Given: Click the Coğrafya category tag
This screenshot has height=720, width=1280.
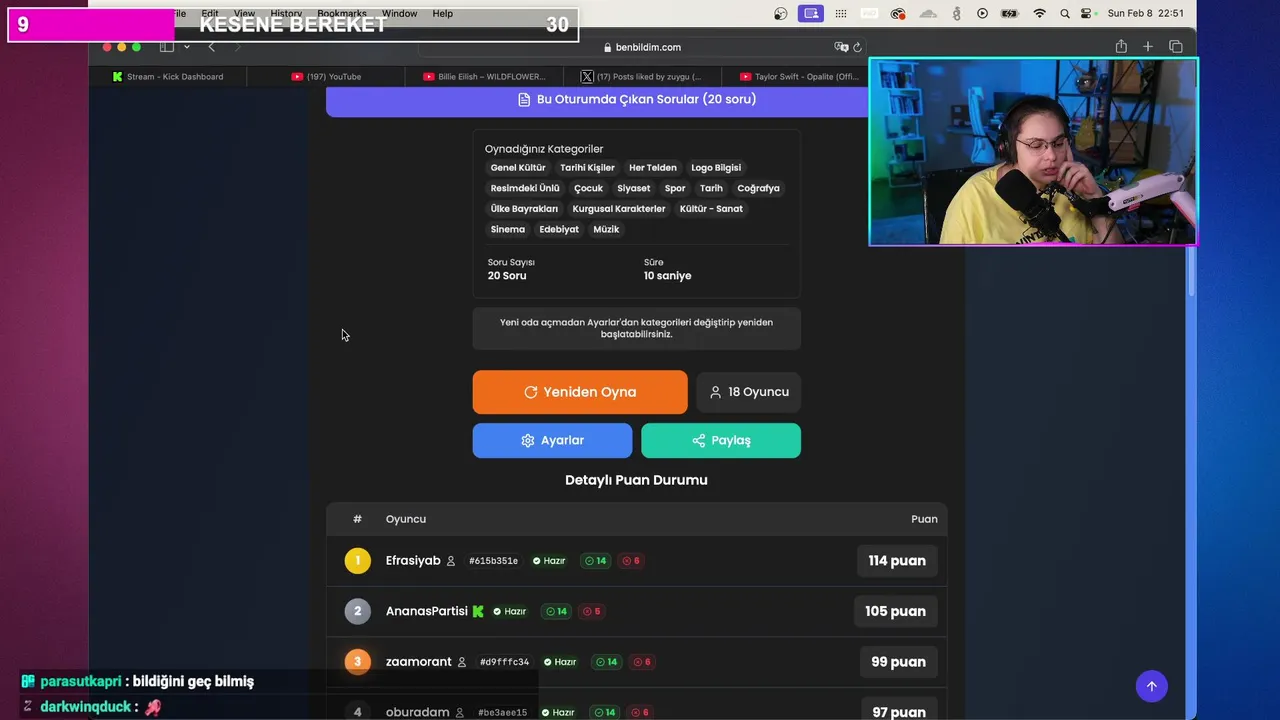Looking at the screenshot, I should click(x=758, y=188).
